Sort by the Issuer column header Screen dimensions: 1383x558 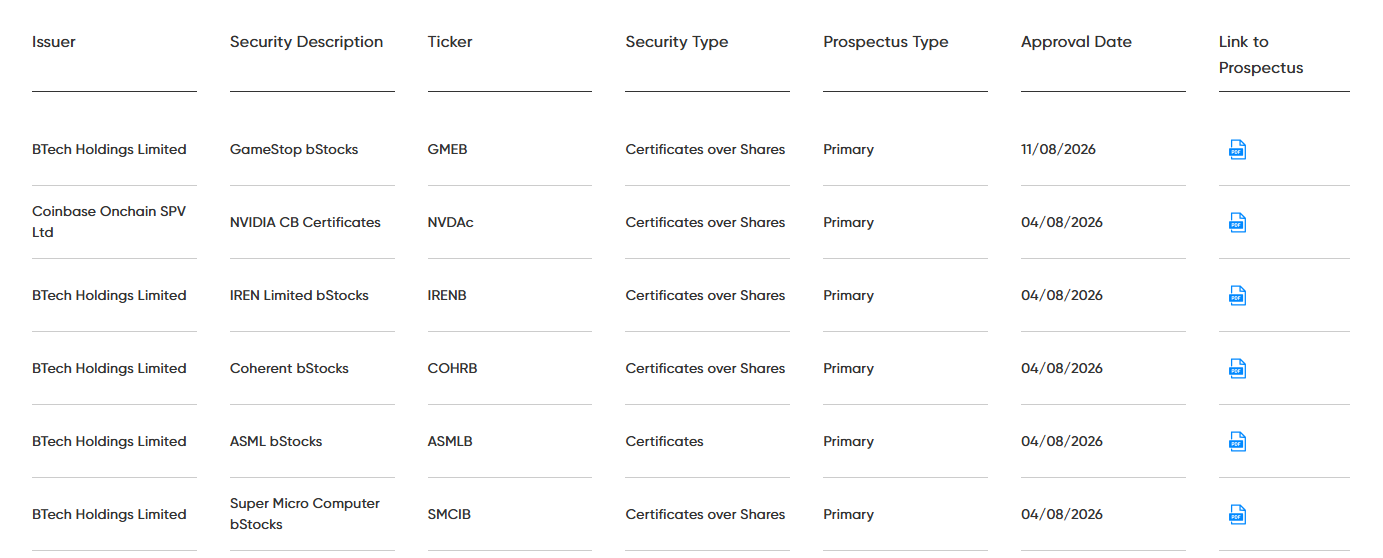click(x=54, y=42)
